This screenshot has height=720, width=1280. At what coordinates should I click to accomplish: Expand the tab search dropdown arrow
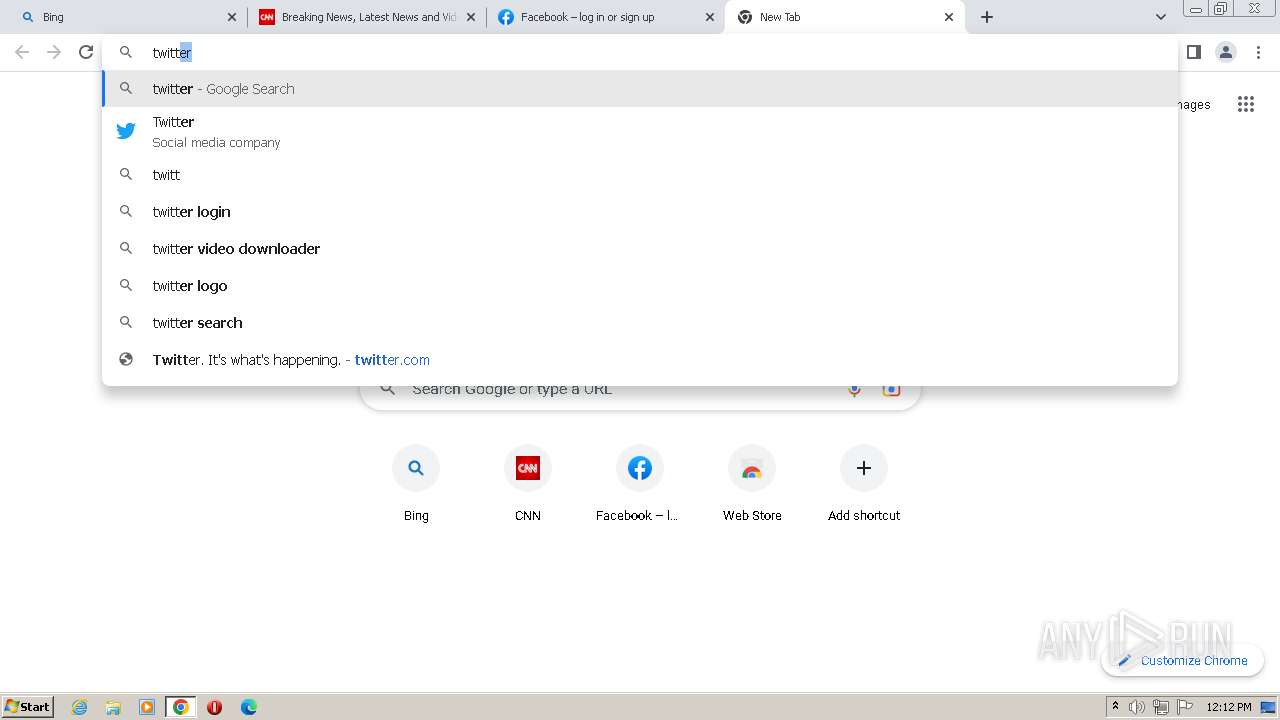coord(1161,17)
